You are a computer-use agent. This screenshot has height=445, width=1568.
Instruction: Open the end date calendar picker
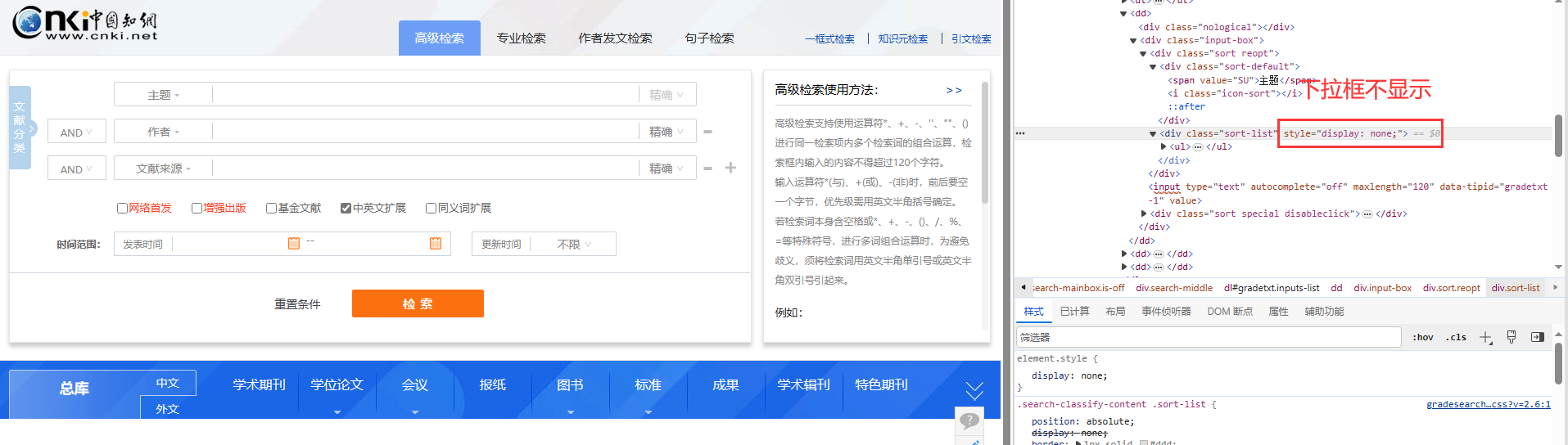(x=436, y=243)
